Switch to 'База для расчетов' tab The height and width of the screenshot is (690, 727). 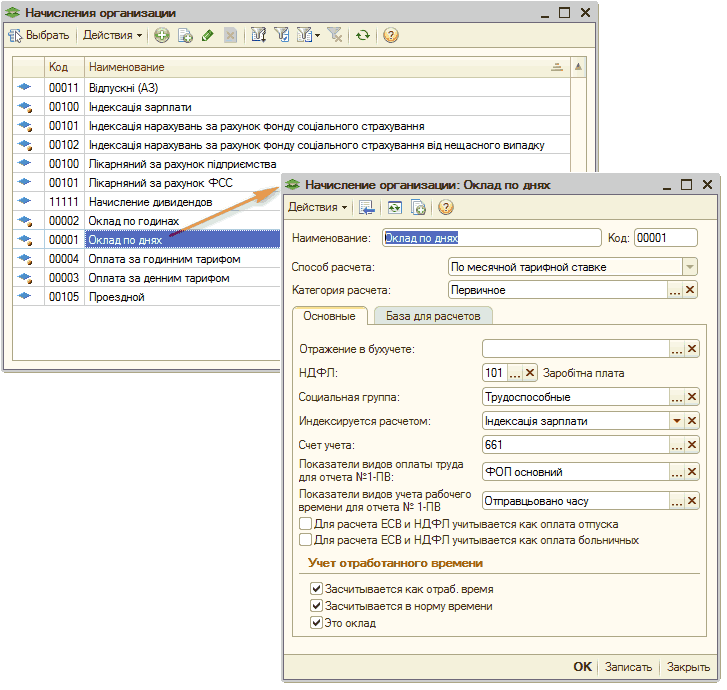pyautogui.click(x=432, y=316)
